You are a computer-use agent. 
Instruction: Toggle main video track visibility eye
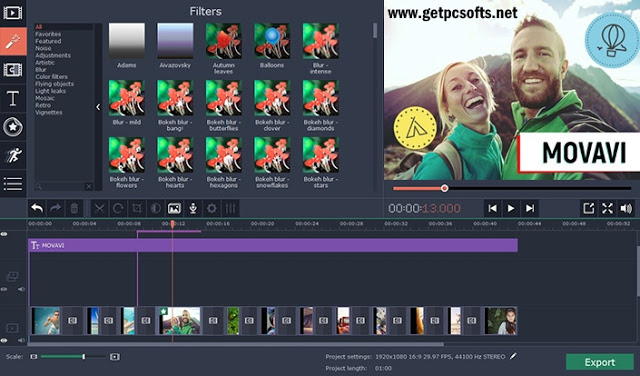(4, 340)
